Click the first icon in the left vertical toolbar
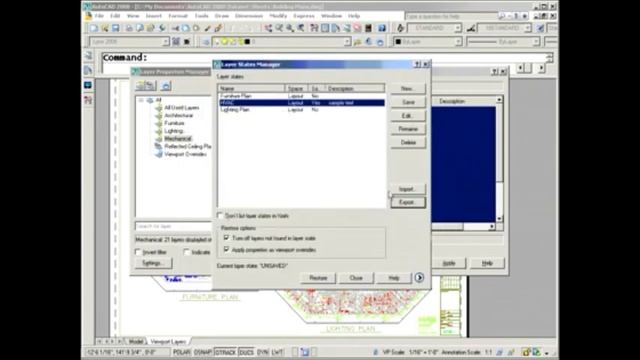This screenshot has height=360, width=640. [88, 55]
